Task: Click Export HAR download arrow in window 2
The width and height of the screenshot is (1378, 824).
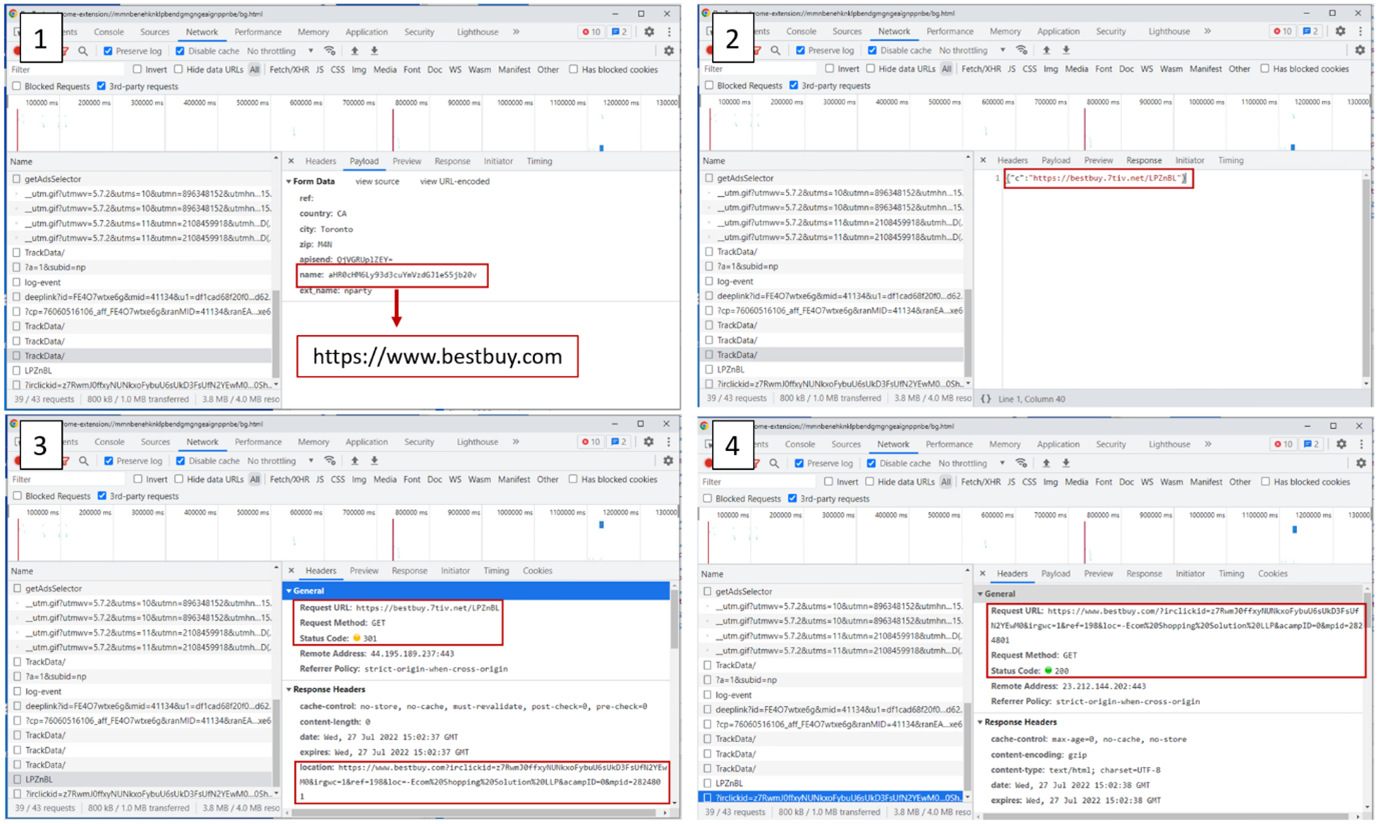Action: point(1066,50)
